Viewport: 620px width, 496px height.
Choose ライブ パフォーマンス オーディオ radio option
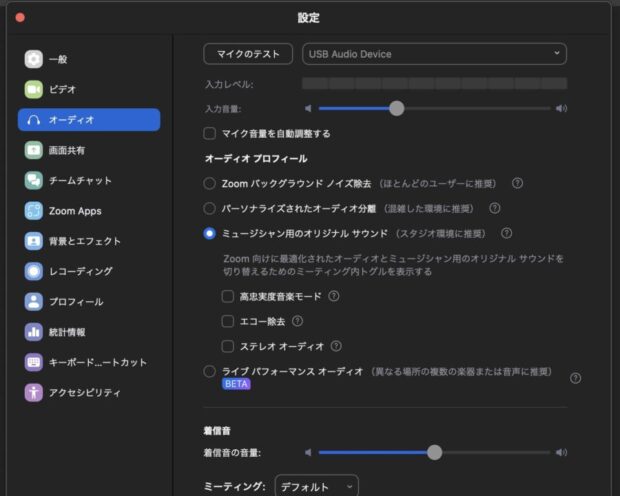coord(210,371)
